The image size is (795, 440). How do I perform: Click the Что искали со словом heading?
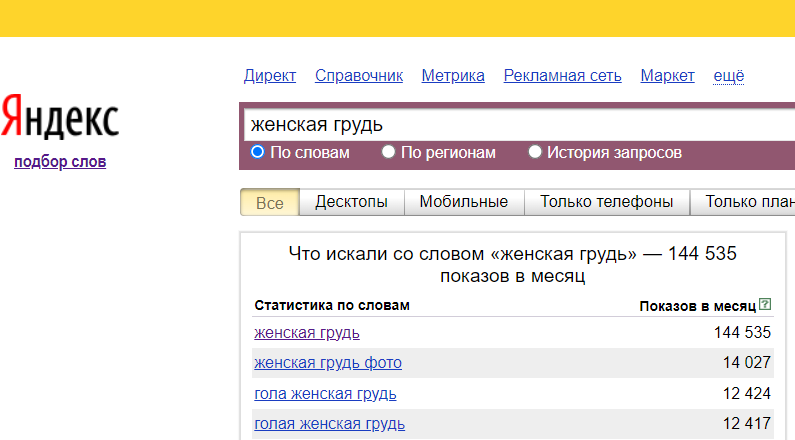click(513, 265)
